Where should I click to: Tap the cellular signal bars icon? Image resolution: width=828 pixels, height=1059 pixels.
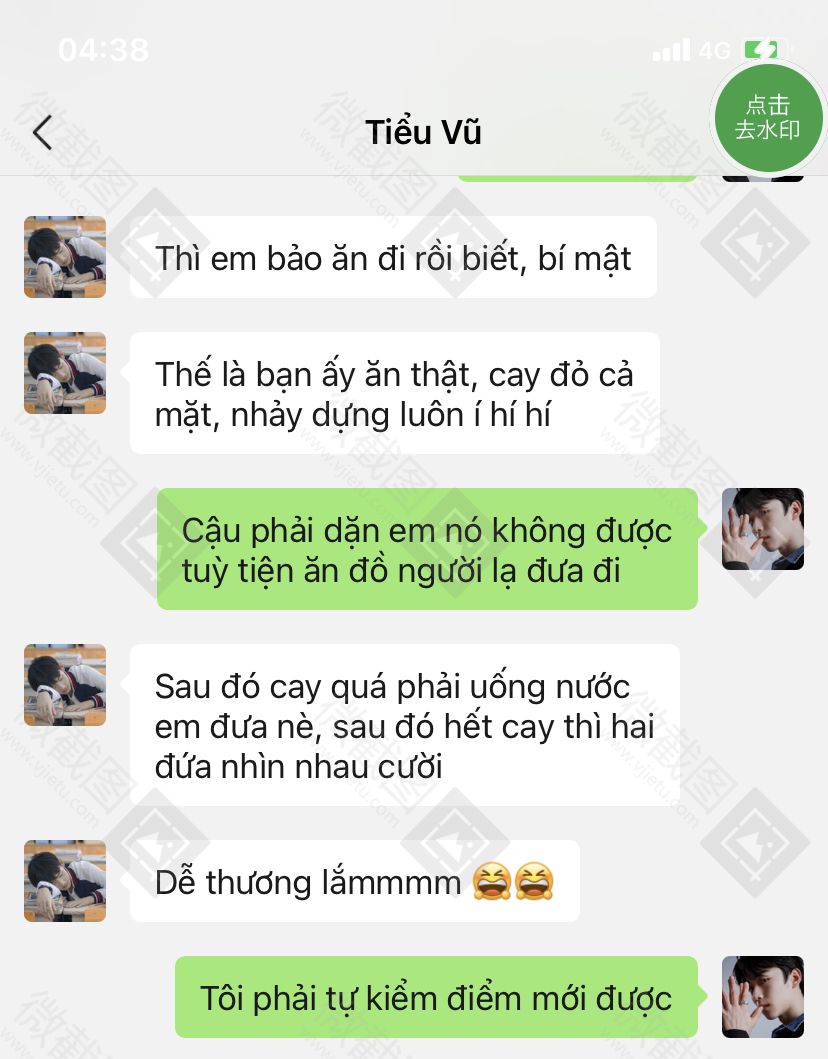coord(671,50)
